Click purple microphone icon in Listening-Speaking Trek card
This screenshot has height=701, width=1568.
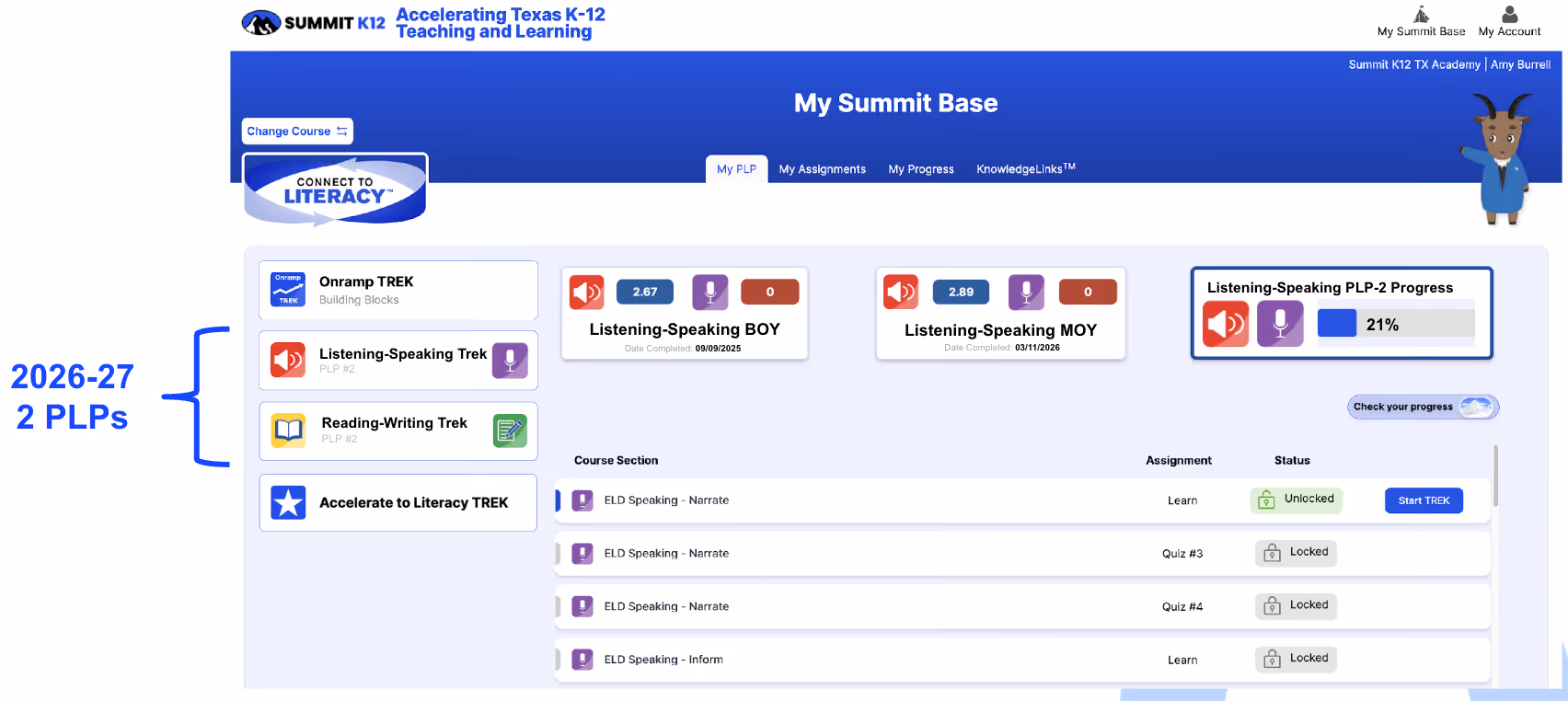tap(510, 360)
